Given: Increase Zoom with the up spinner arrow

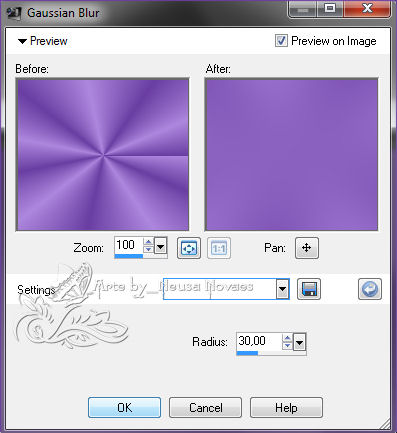Looking at the screenshot, I should 148,242.
